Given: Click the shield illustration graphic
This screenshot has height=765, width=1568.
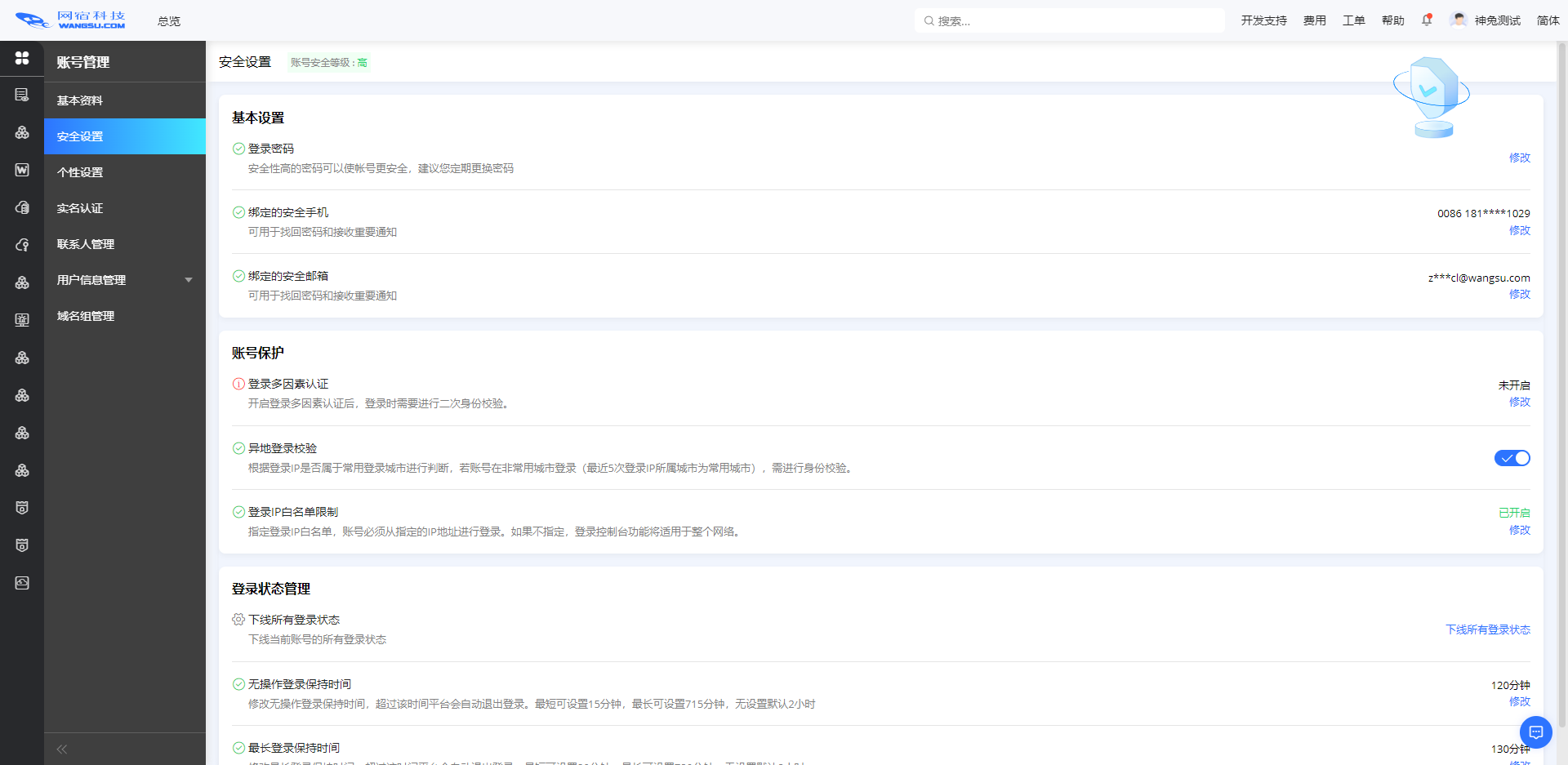Looking at the screenshot, I should [1432, 97].
